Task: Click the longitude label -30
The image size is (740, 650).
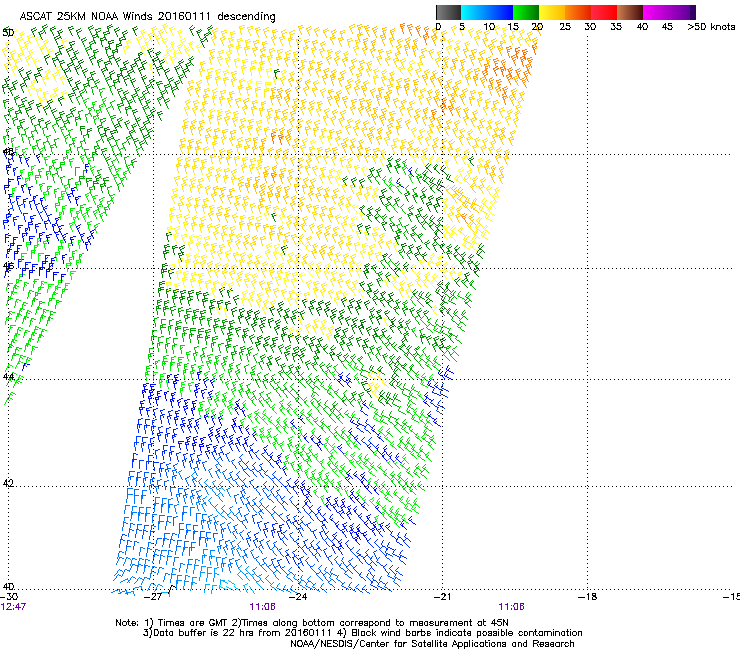Action: tap(9, 597)
